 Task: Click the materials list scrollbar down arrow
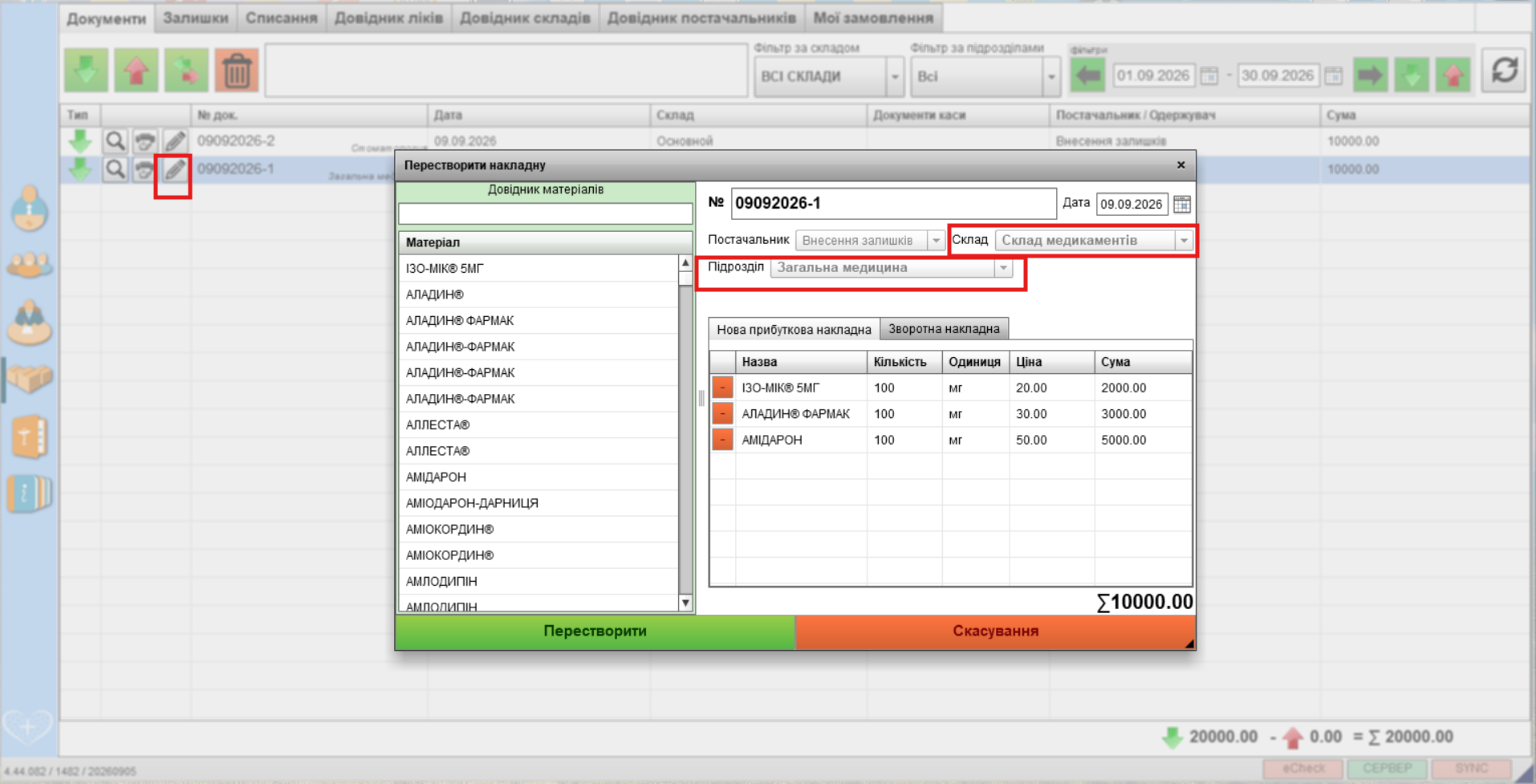tap(685, 603)
